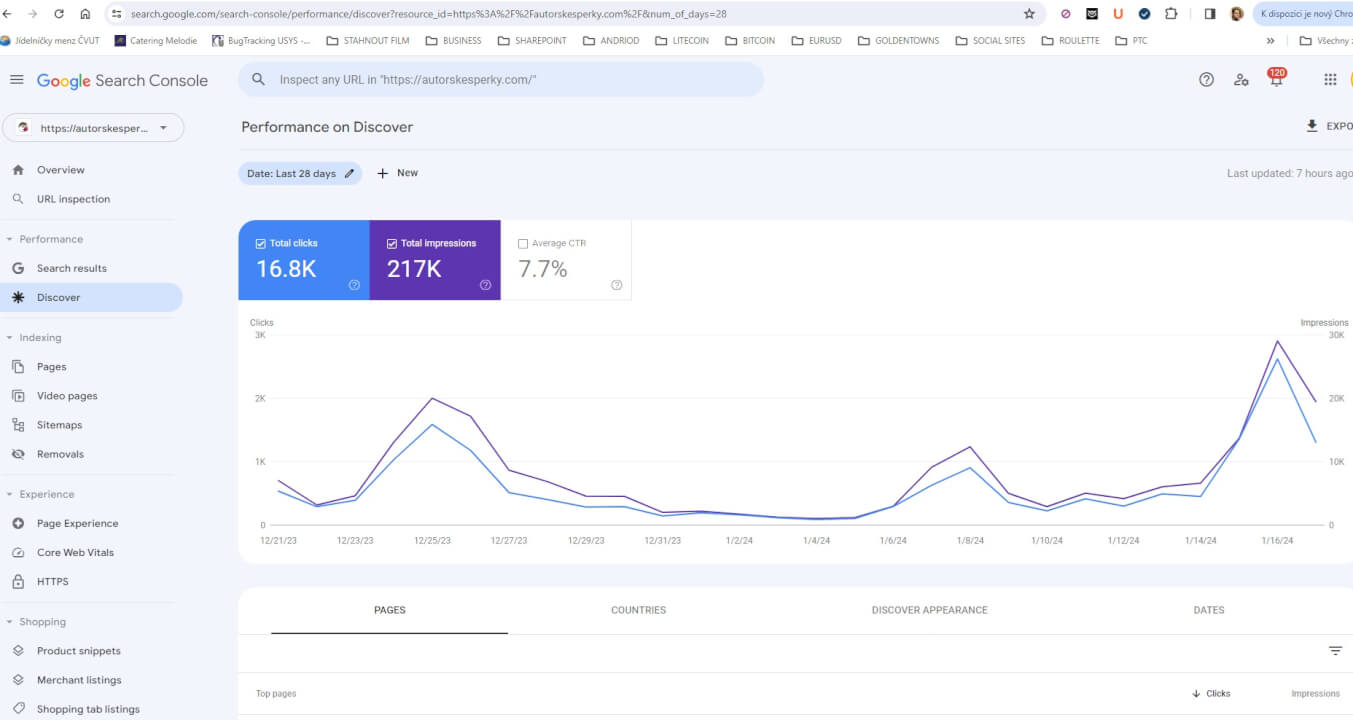Viewport: 1353px width, 720px height.
Task: Click the pencil edit icon on date filter
Action: [x=349, y=173]
